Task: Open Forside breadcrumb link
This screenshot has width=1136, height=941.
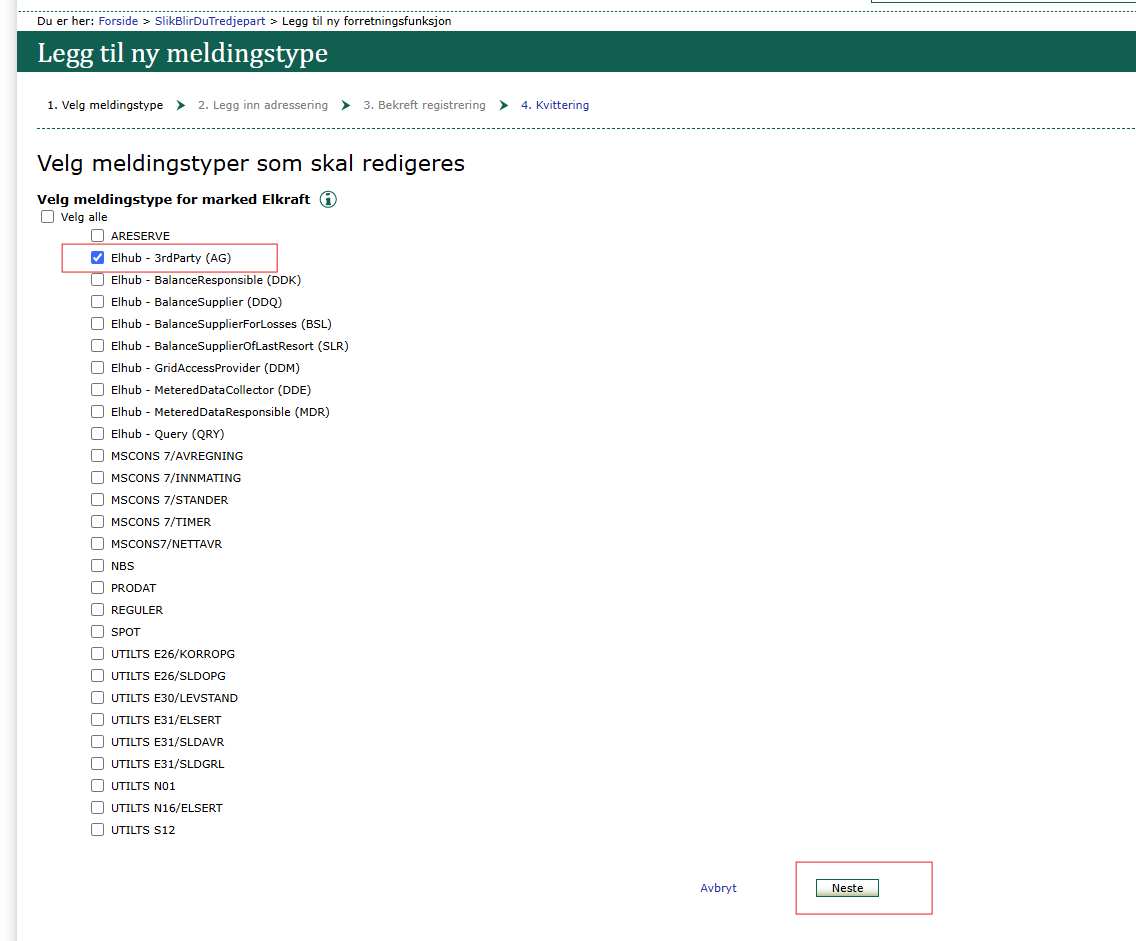Action: pyautogui.click(x=118, y=21)
